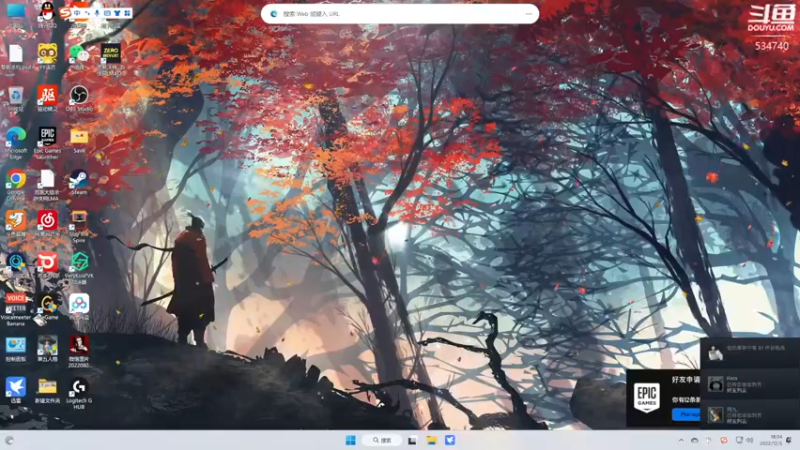Click the Sogou microphone voice input icon
800x450 pixels.
[97, 13]
